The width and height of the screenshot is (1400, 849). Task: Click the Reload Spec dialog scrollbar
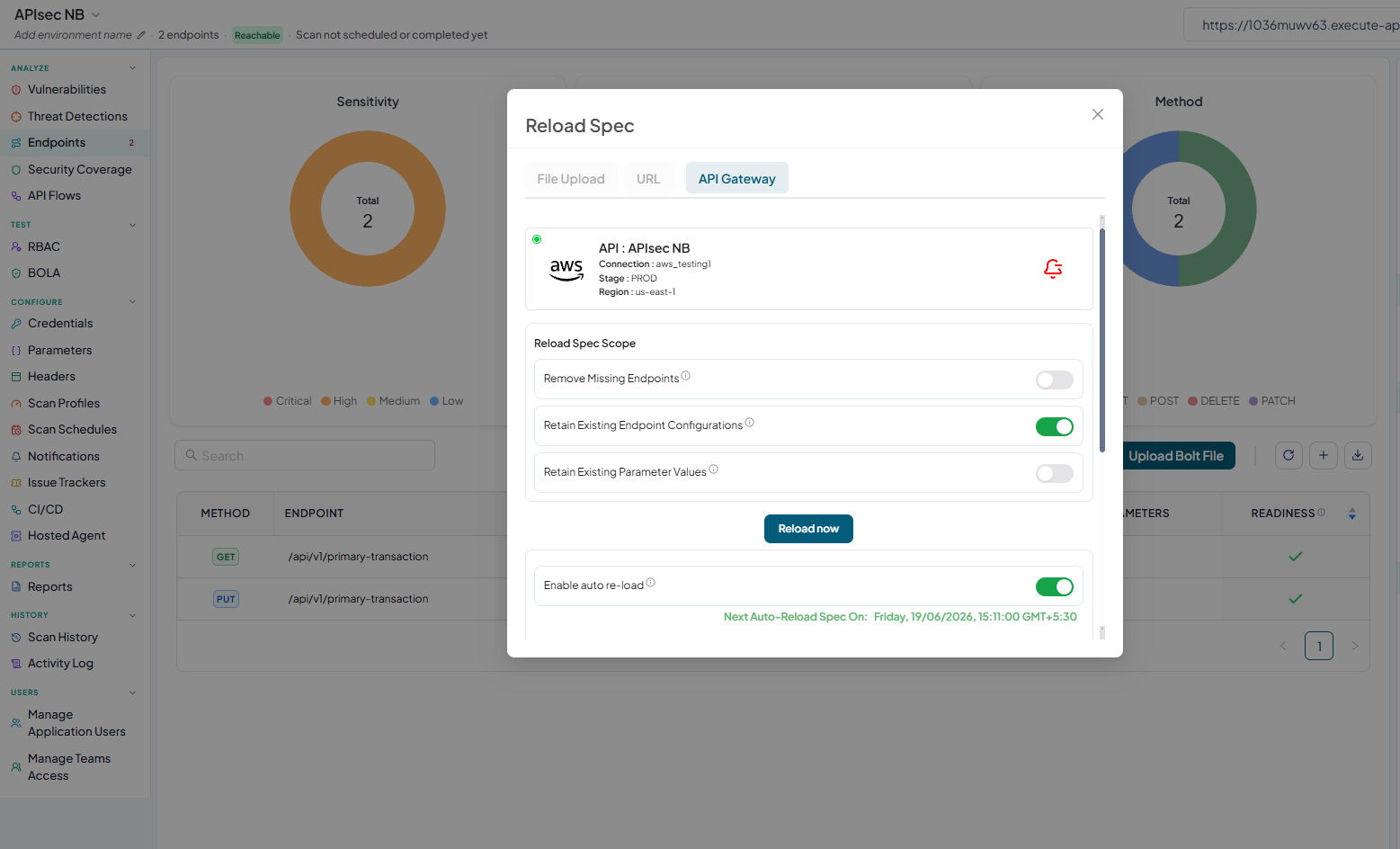coord(1102,342)
